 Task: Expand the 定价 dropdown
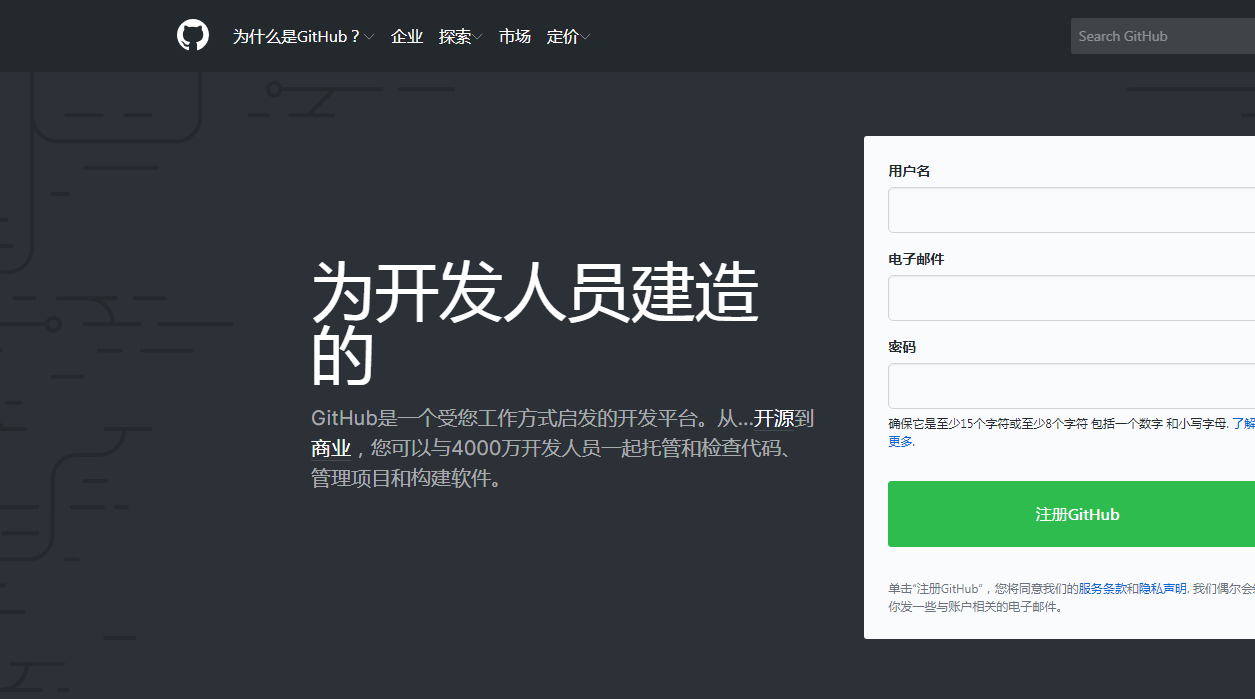pyautogui.click(x=567, y=36)
